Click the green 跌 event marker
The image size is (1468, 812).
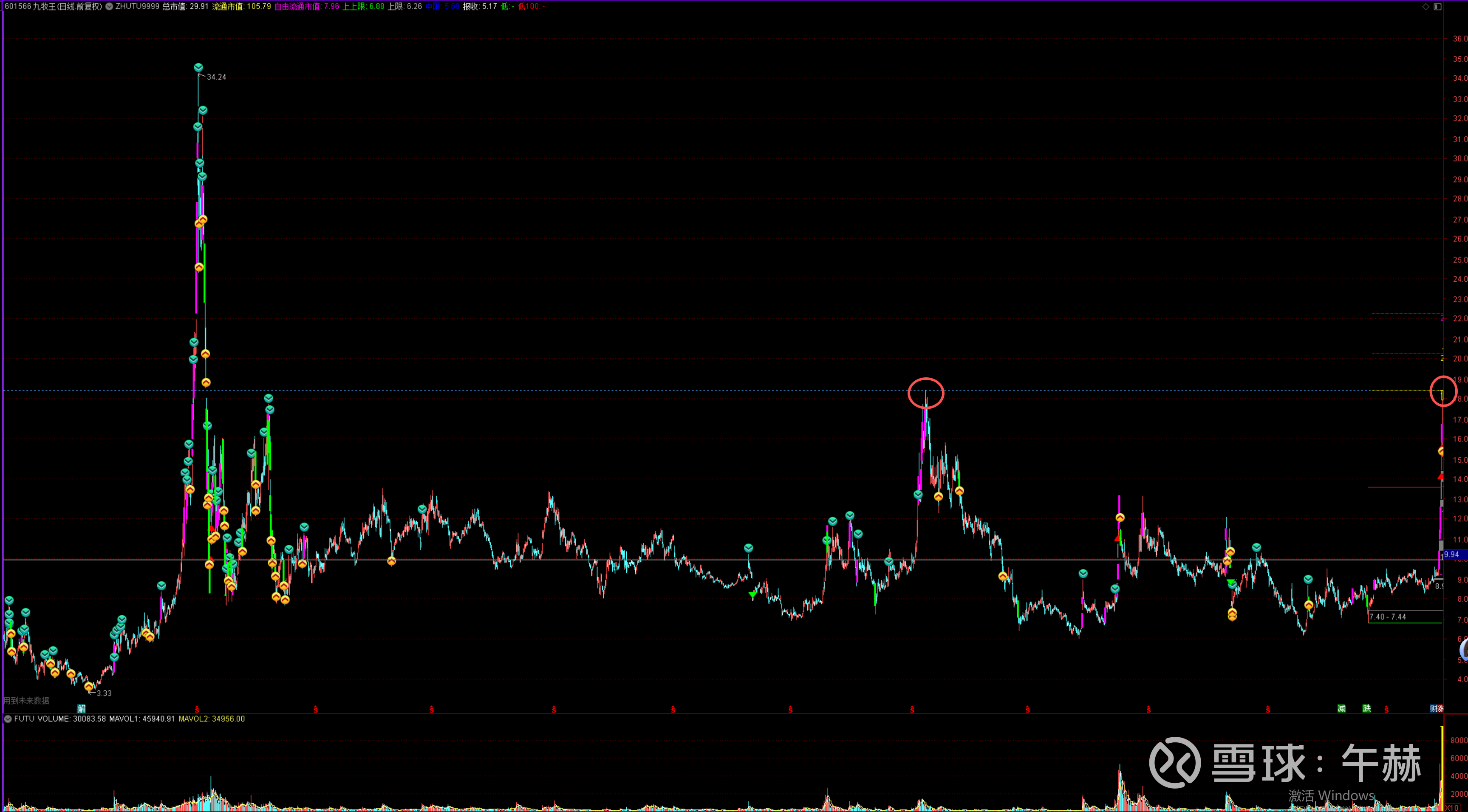[x=1366, y=708]
